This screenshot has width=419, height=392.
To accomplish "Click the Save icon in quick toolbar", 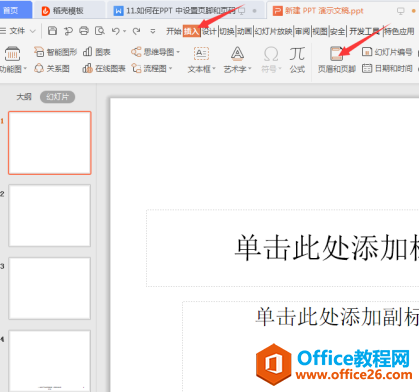I will pyautogui.click(x=52, y=31).
